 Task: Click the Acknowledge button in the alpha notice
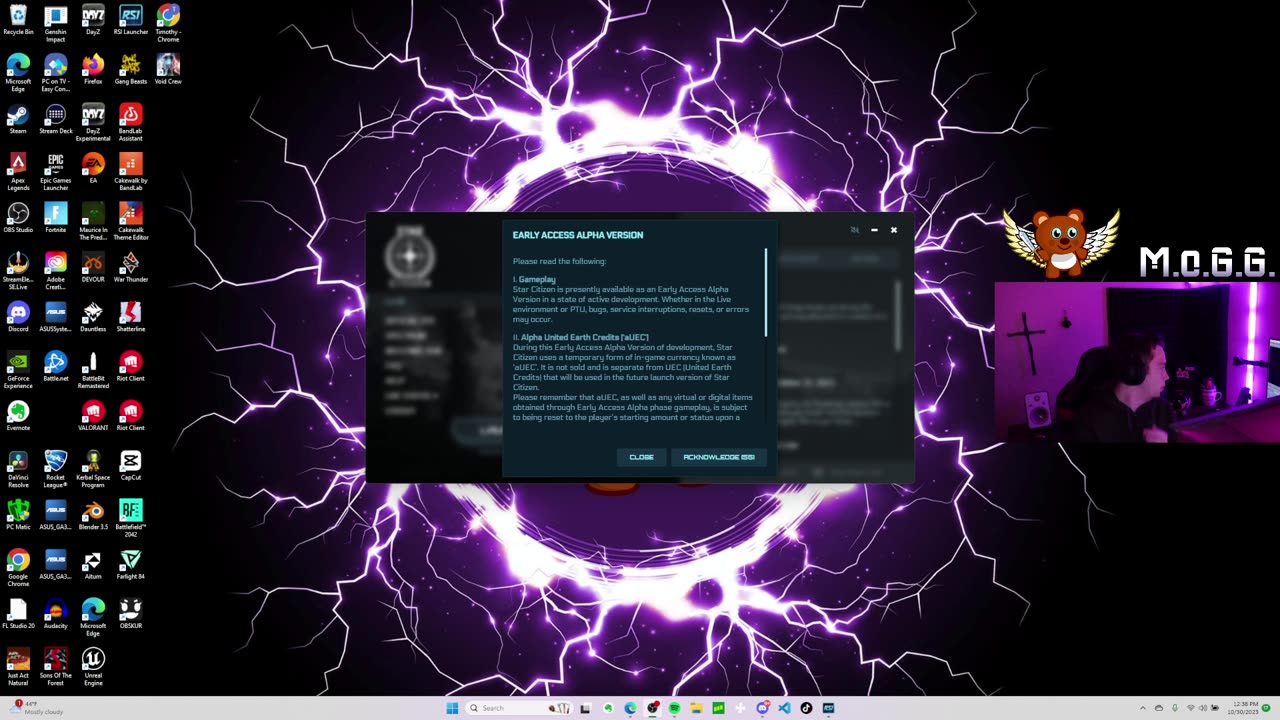[719, 457]
